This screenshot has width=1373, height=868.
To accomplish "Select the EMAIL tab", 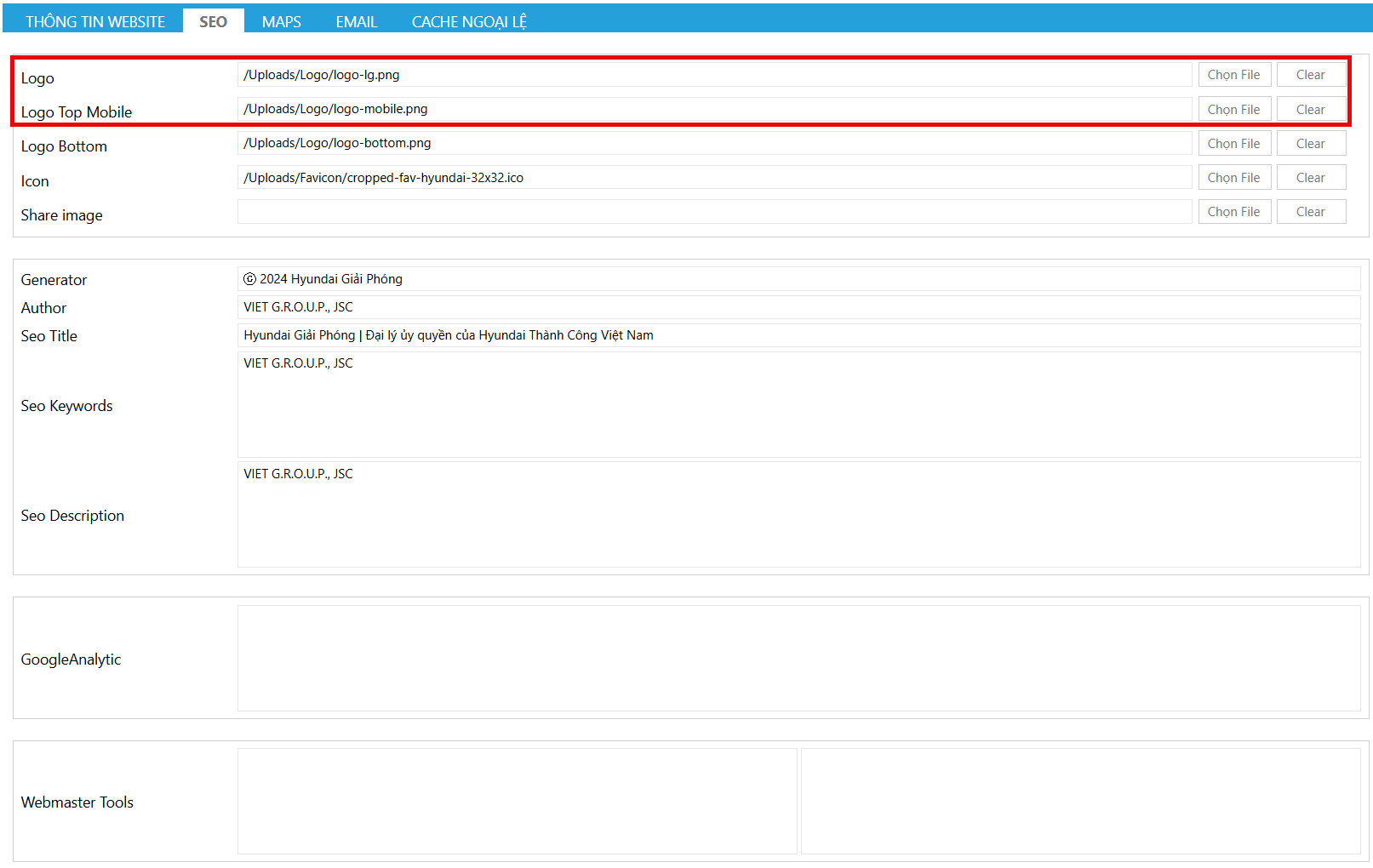I will click(356, 21).
